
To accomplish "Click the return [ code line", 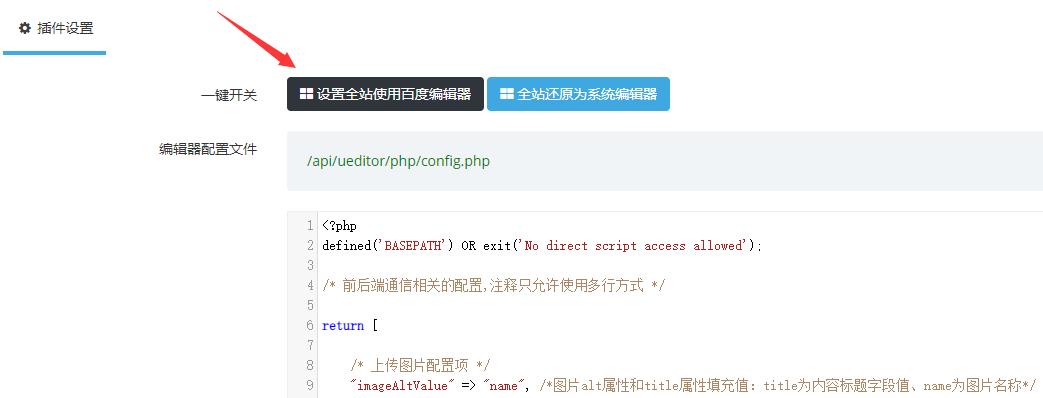I will (350, 326).
